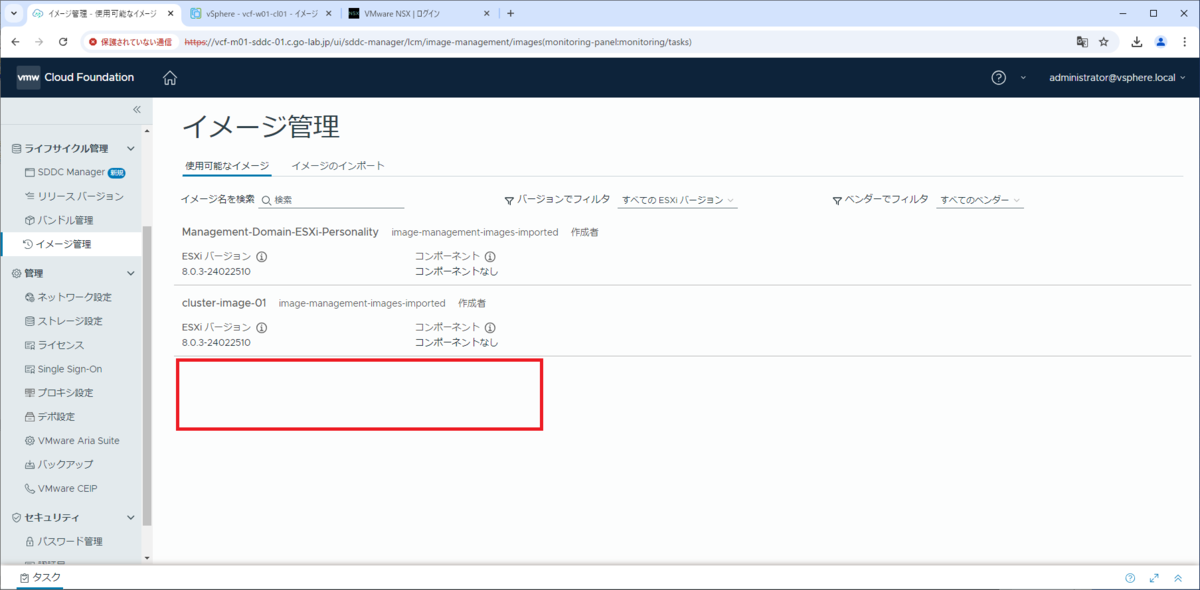The image size is (1200, 590).
Task: Collapse the セキュリティ section chevron
Action: [x=131, y=518]
